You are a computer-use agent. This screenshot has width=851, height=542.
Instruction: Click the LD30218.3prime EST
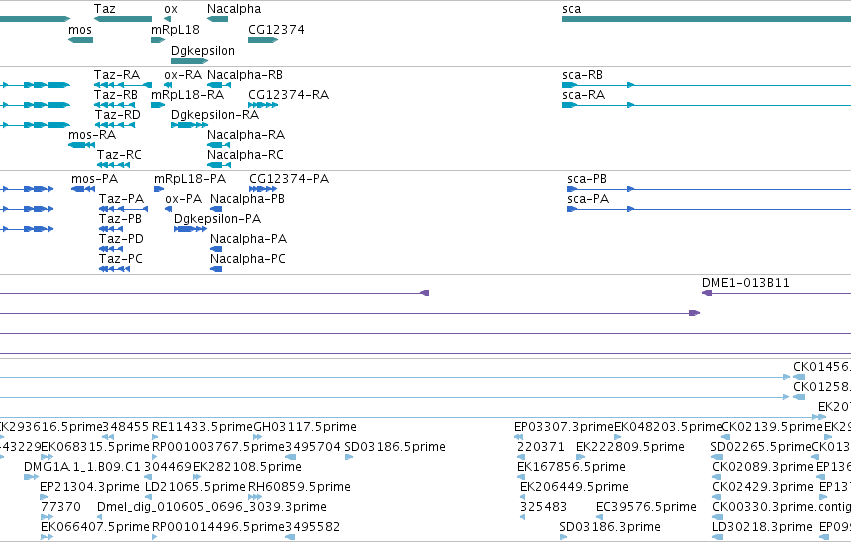717,537
